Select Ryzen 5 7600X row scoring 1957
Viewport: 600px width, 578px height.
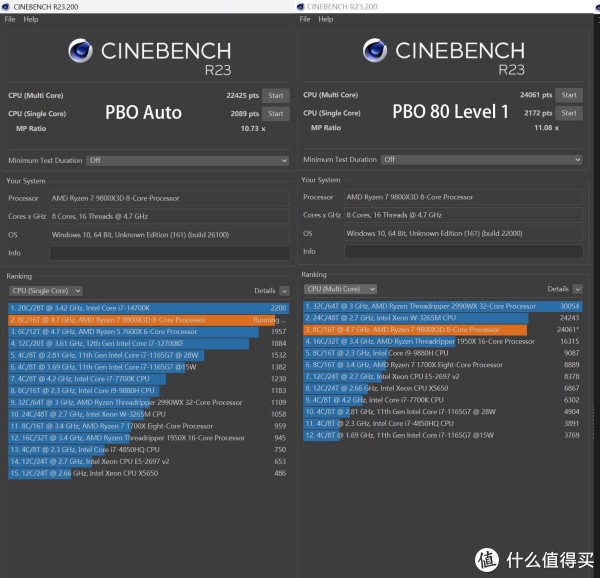pos(148,332)
